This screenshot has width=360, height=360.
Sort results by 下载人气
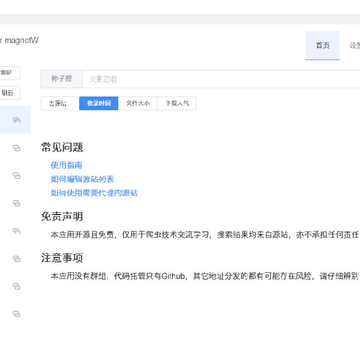coord(177,103)
